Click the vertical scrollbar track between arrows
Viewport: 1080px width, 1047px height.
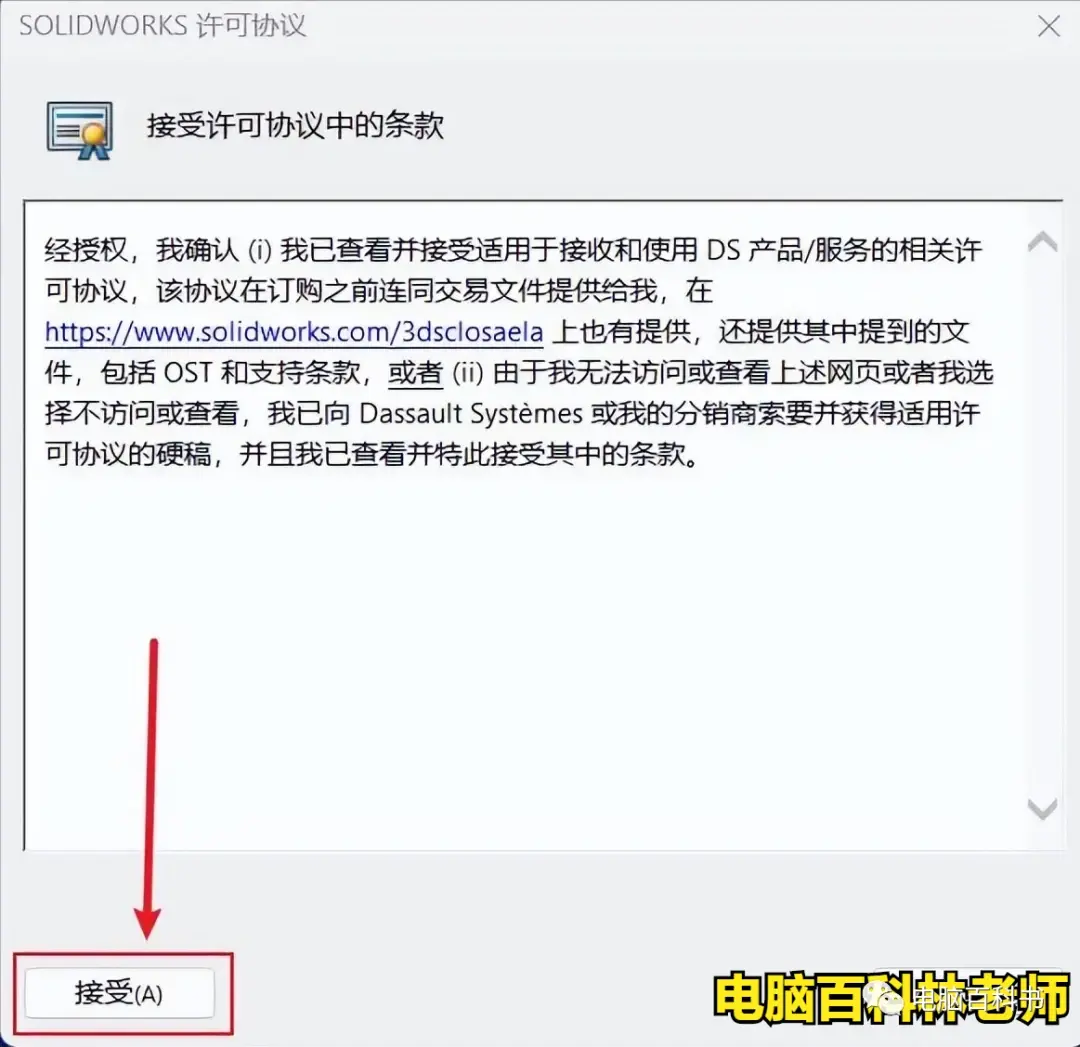pyautogui.click(x=1042, y=525)
